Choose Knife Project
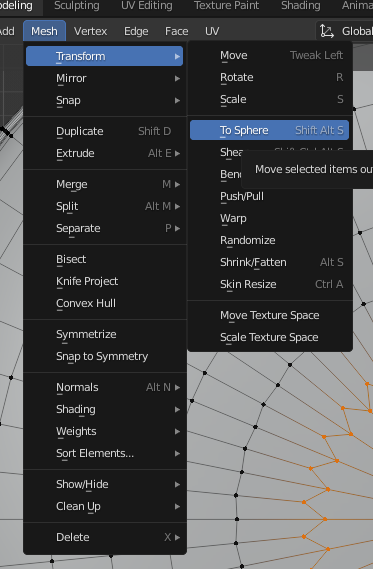This screenshot has height=569, width=373. pos(104,281)
